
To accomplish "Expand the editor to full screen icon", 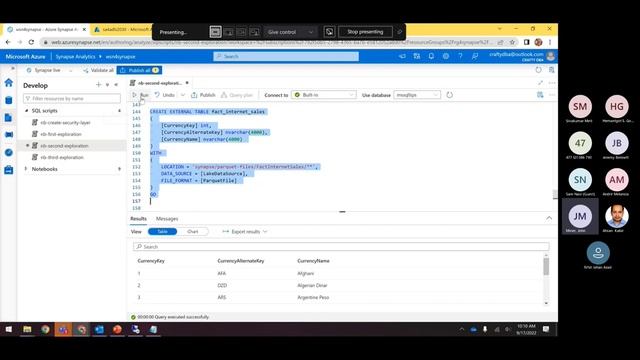I will pos(540,83).
